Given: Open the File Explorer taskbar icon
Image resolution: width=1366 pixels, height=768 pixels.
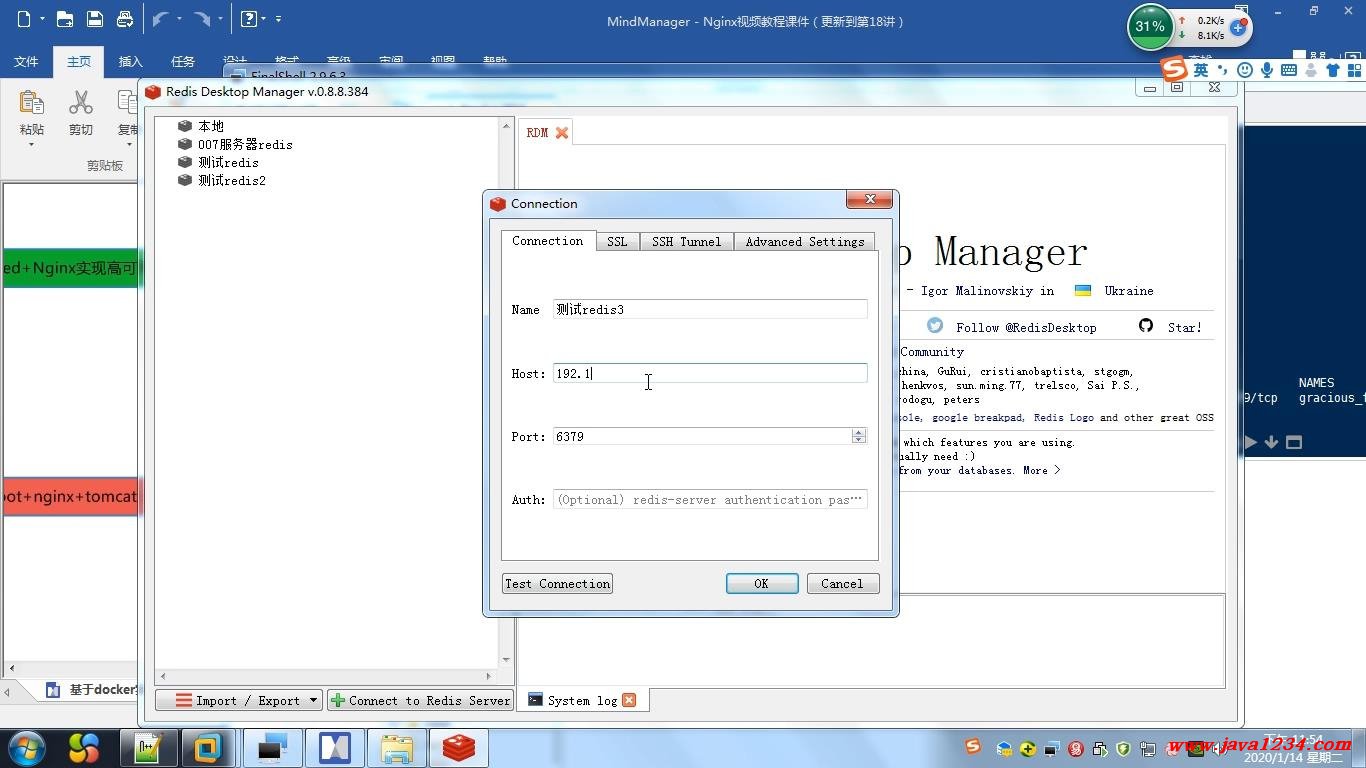Looking at the screenshot, I should tap(397, 747).
